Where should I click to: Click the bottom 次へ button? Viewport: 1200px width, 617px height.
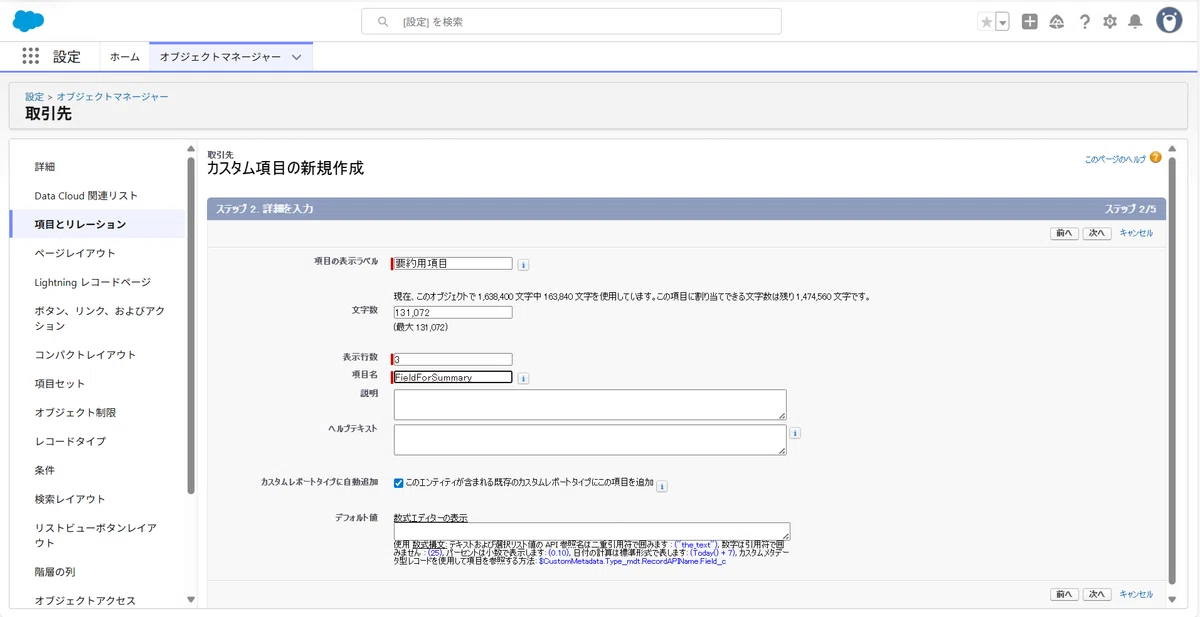(x=1097, y=594)
